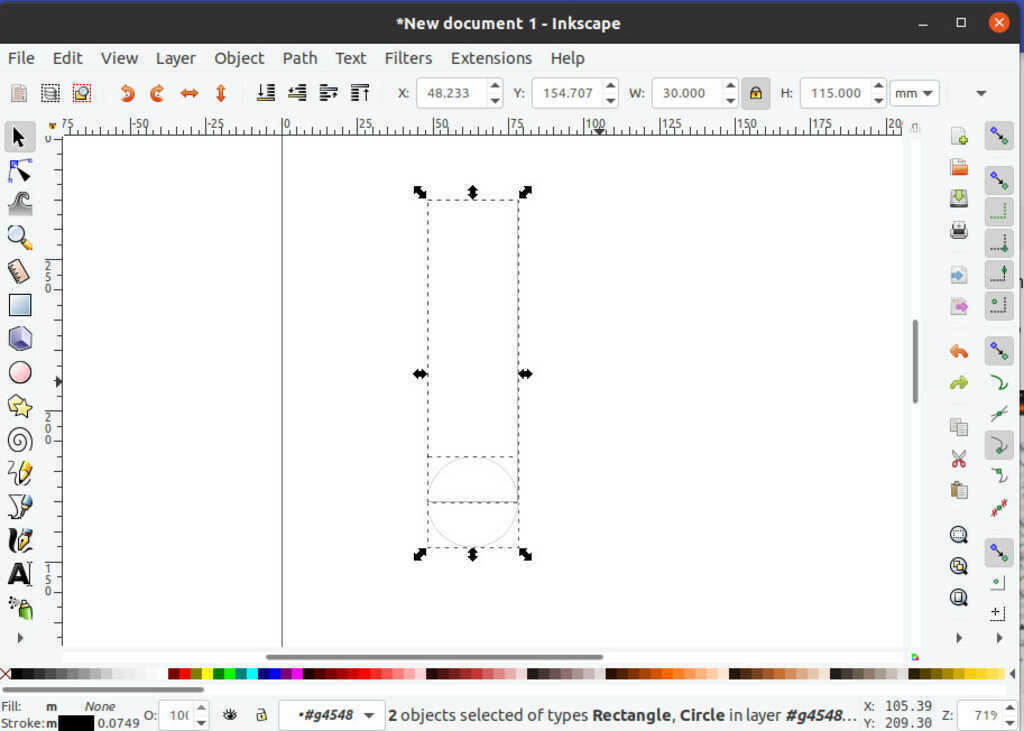Lower selection one step
1024x731 pixels.
(x=297, y=93)
